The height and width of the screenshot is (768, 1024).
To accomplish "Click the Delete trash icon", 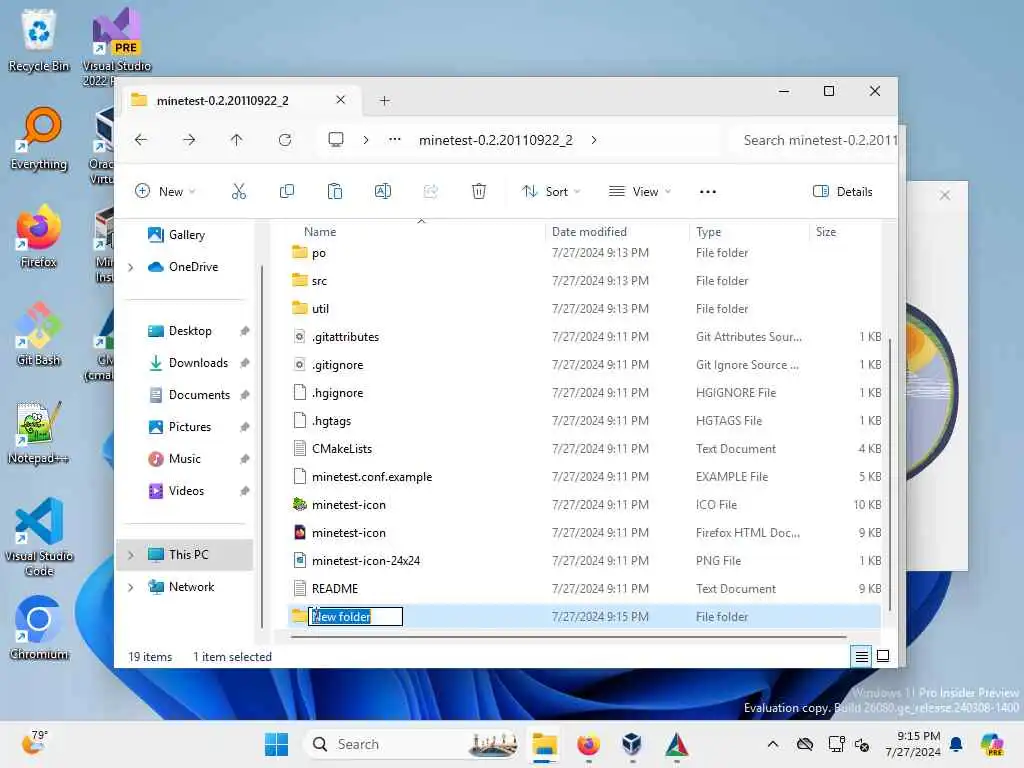I will tap(479, 191).
